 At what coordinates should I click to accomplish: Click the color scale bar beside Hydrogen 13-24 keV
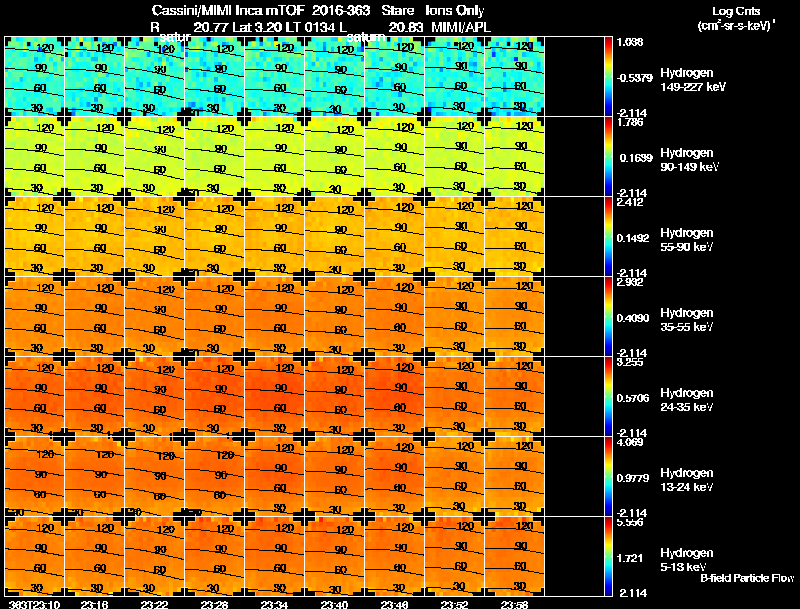point(608,477)
